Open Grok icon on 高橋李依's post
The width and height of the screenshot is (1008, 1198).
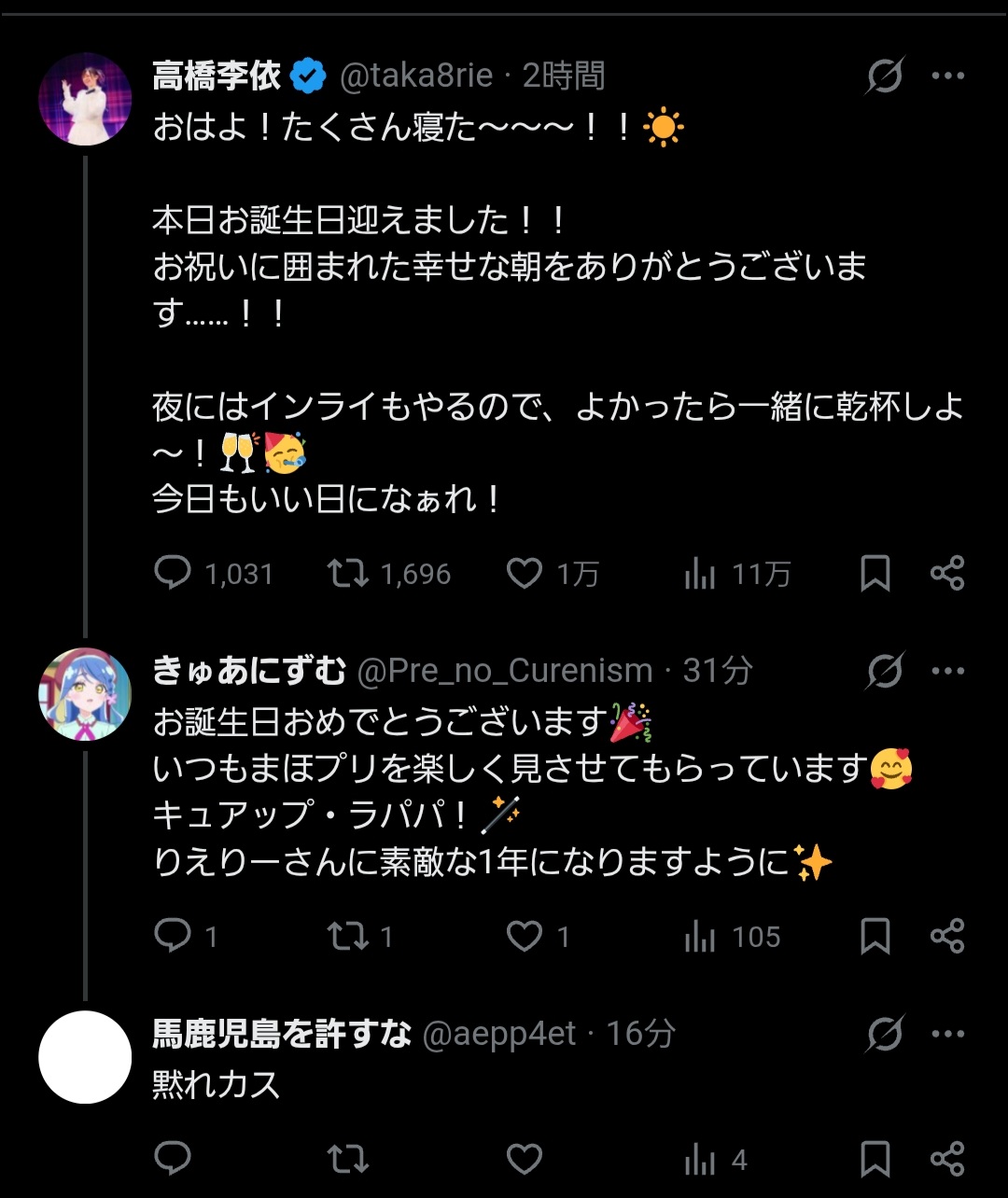click(884, 76)
